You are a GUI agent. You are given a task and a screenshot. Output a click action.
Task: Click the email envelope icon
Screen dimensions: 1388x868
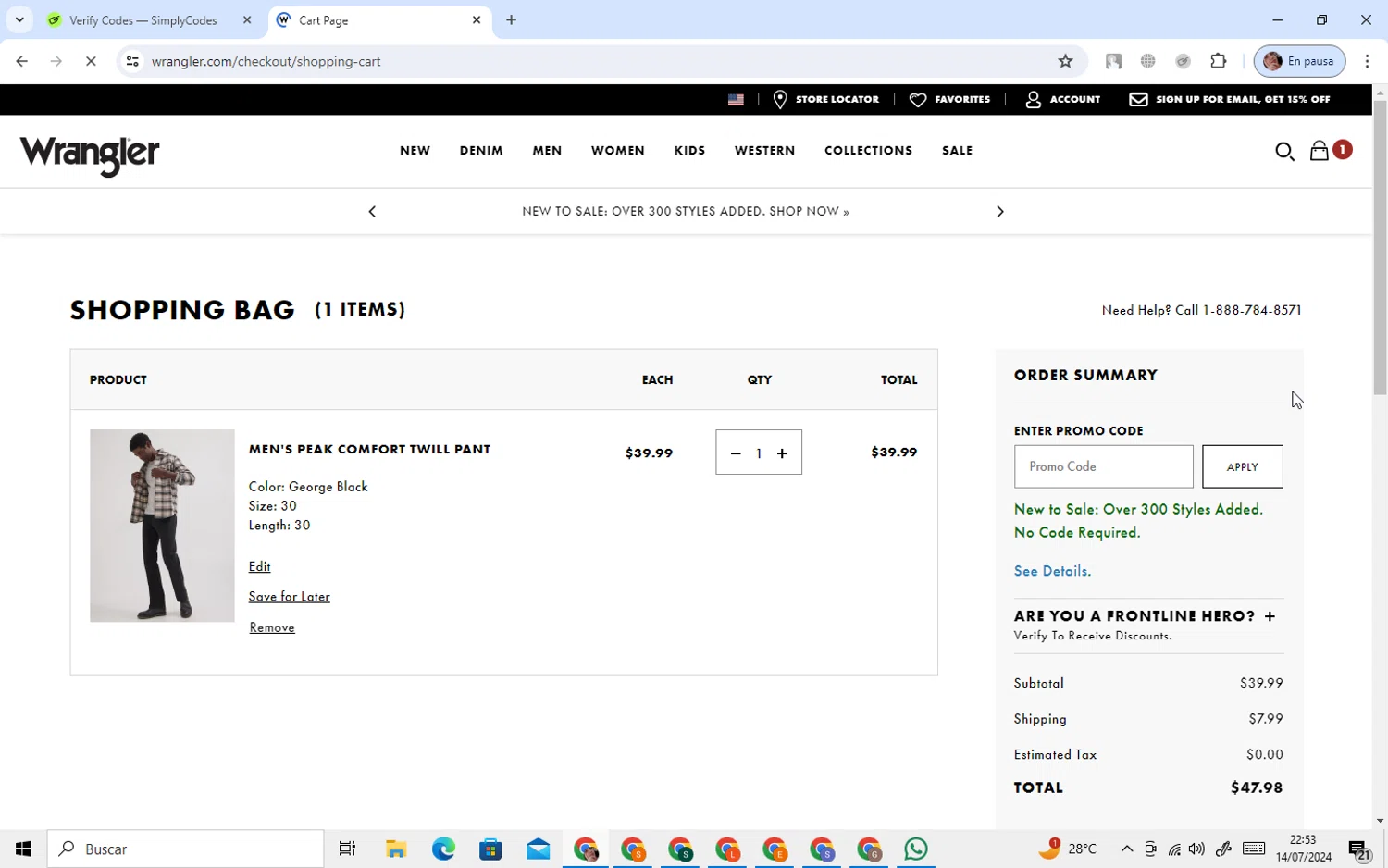click(1138, 99)
